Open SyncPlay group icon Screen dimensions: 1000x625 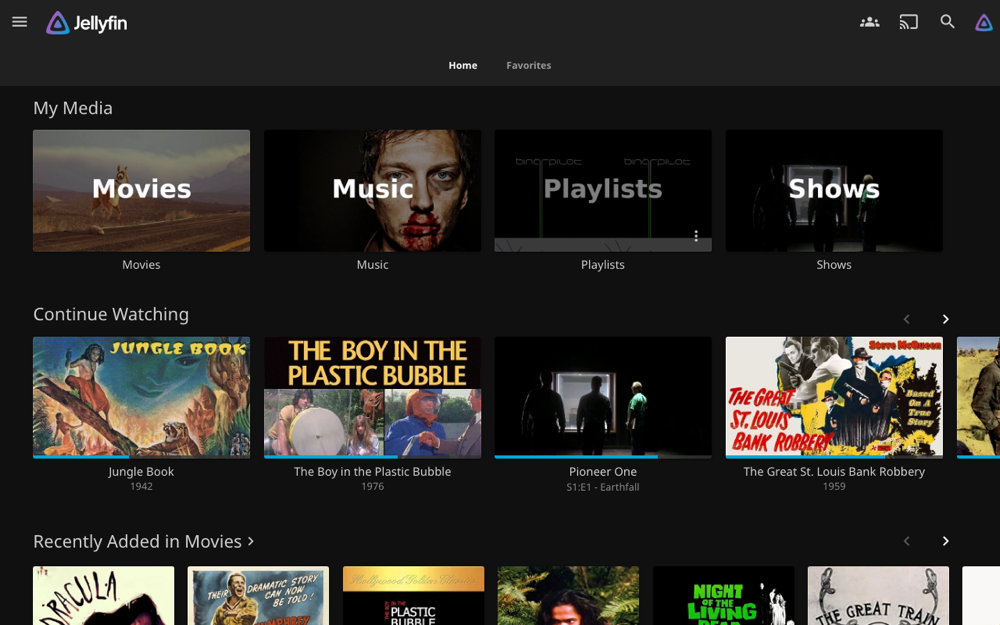coord(869,22)
